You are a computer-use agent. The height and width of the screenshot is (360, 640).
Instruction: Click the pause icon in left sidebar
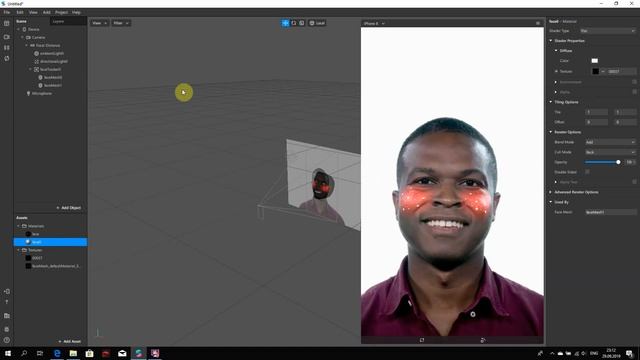click(7, 48)
